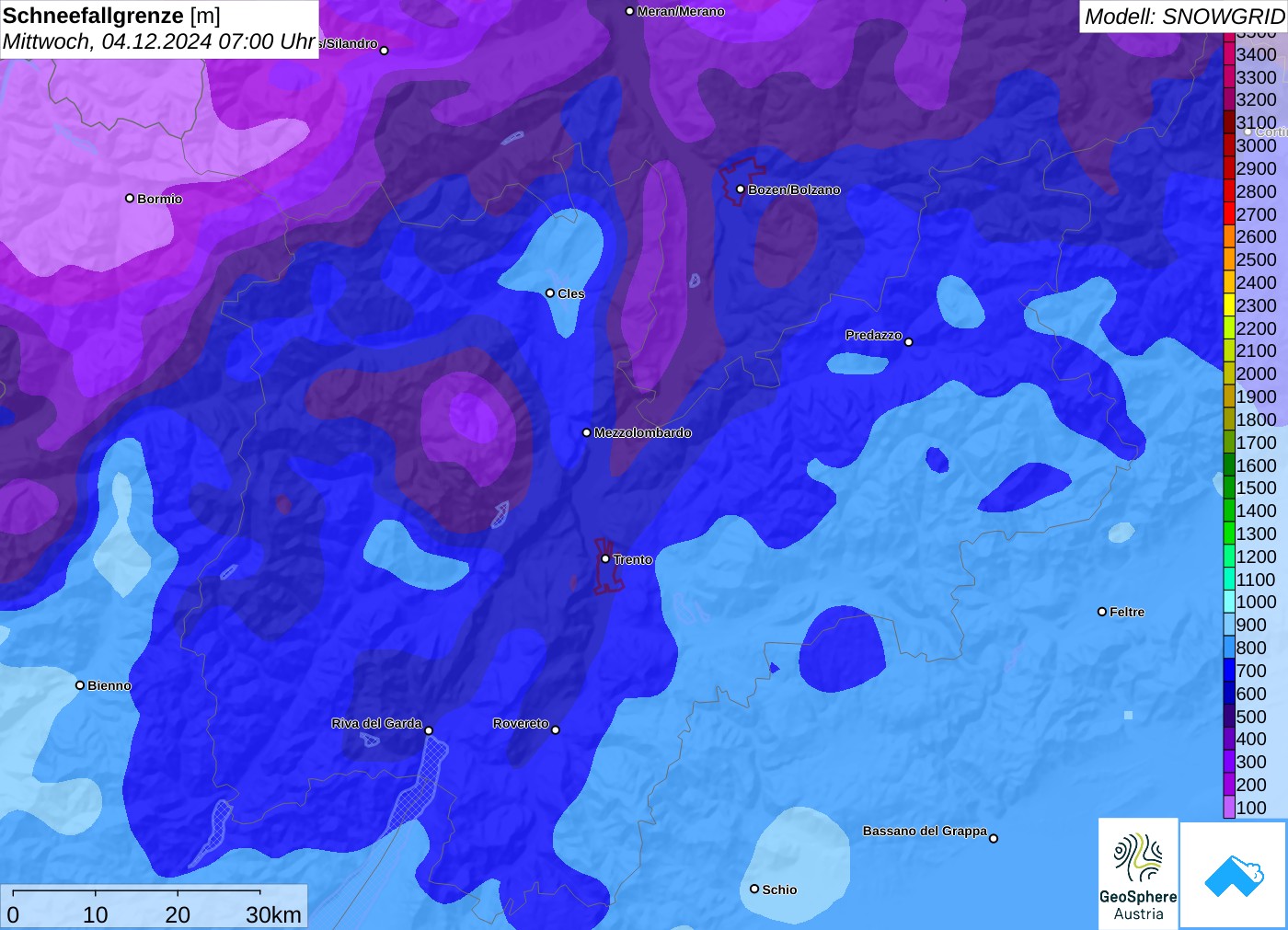The height and width of the screenshot is (930, 1288).
Task: Click the 'Modell: SNOWGRID' label
Action: pos(1184,17)
